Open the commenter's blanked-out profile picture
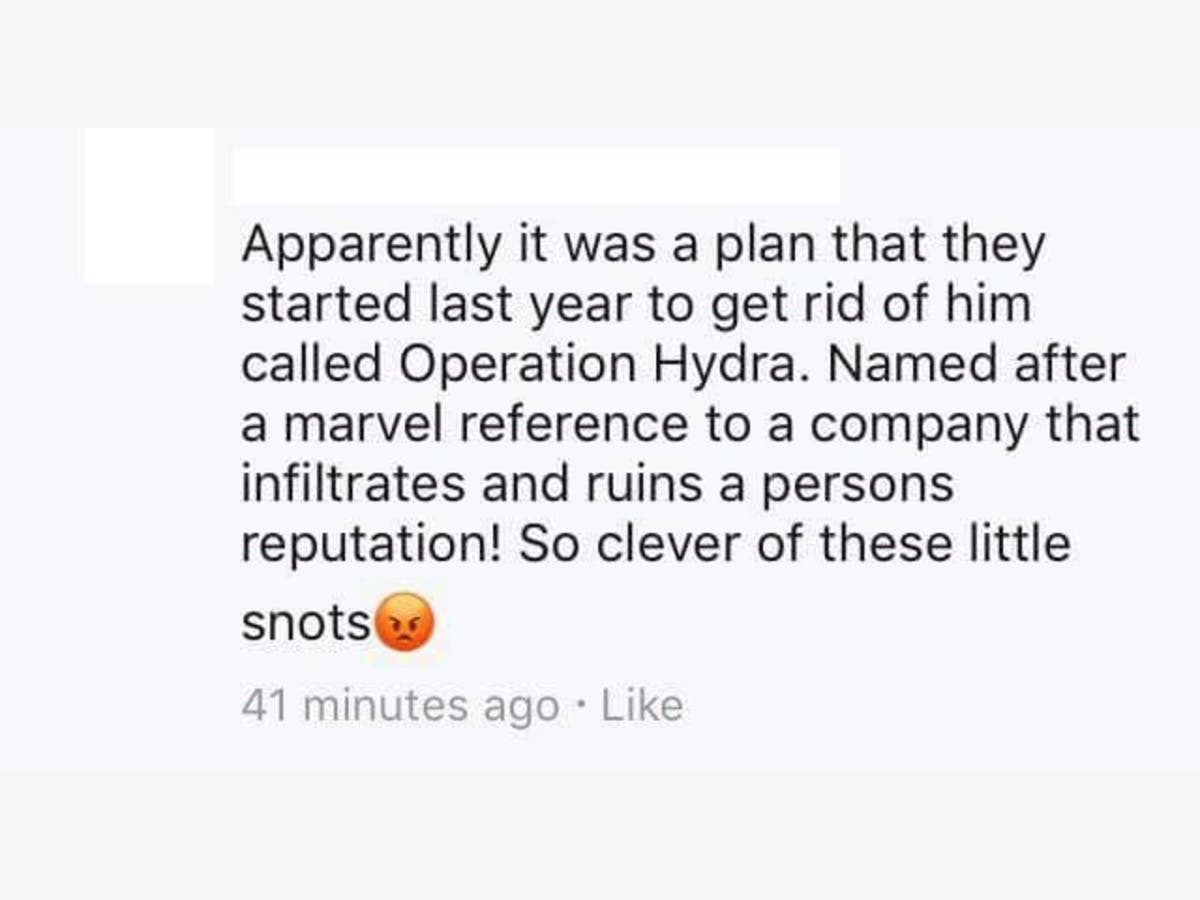This screenshot has width=1200, height=900. (x=148, y=206)
